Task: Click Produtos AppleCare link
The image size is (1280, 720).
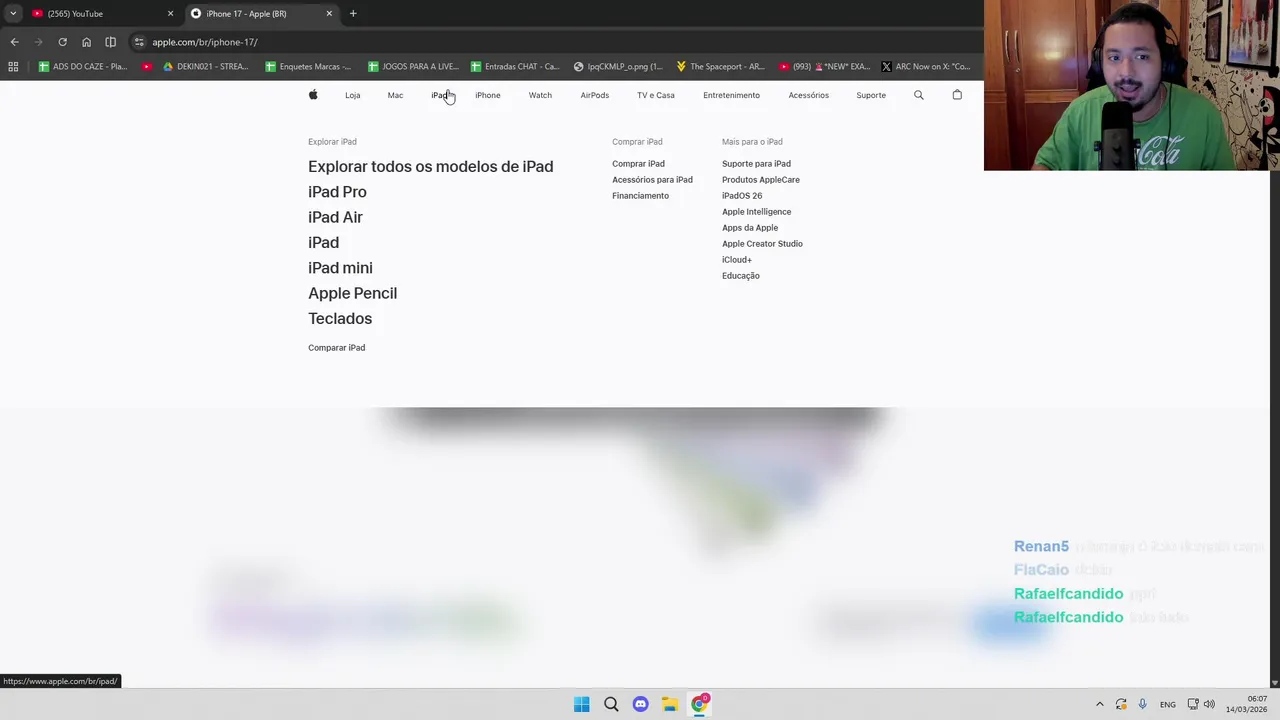Action: click(761, 180)
